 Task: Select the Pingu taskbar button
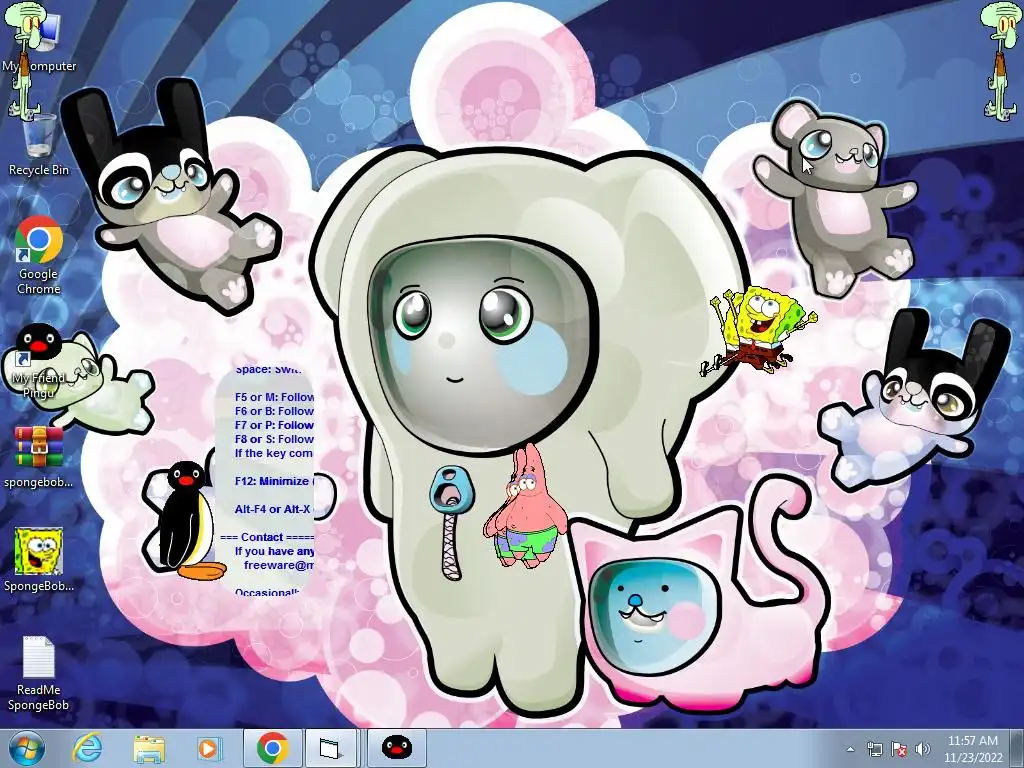coord(396,748)
